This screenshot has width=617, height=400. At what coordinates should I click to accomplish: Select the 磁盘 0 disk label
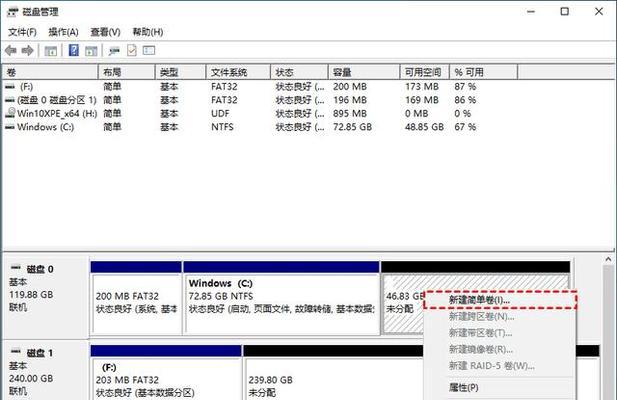(40, 269)
